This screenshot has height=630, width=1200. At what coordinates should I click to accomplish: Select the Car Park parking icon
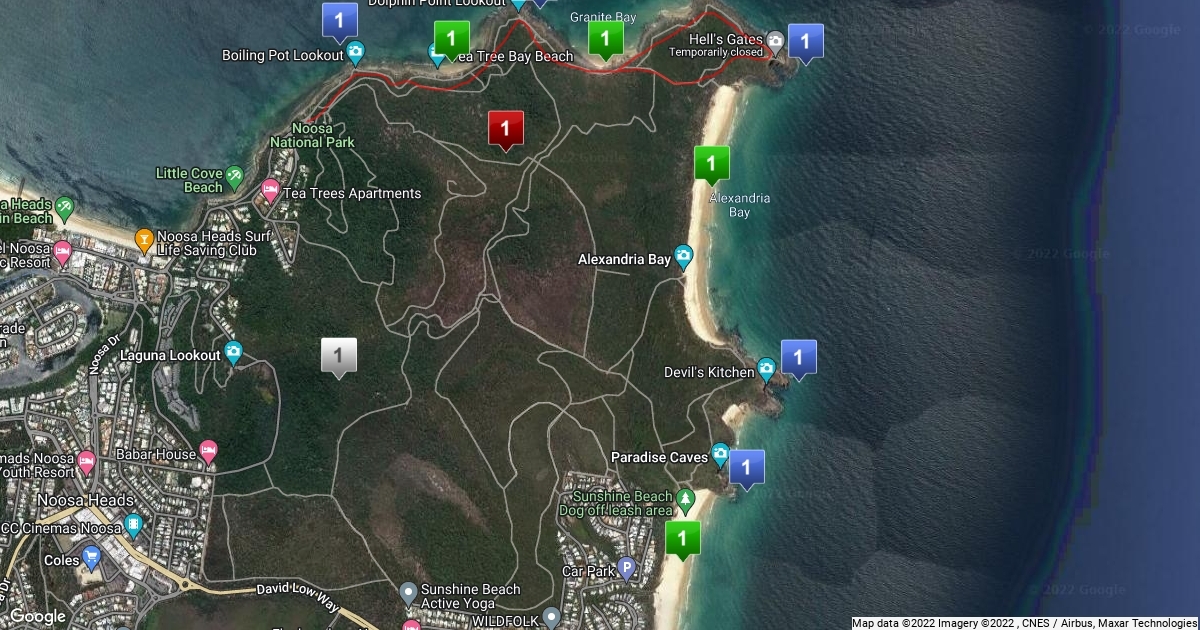[x=627, y=567]
